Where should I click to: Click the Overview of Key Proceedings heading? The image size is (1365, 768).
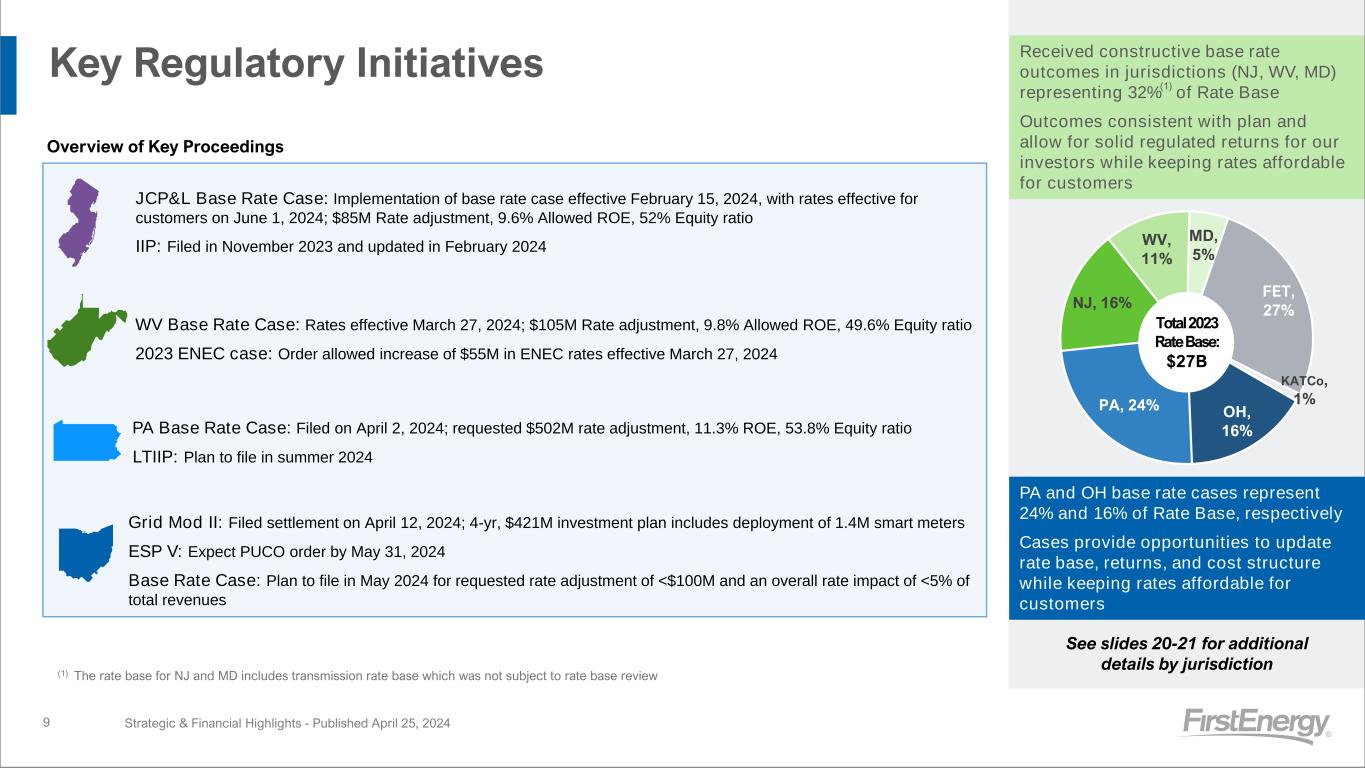166,147
